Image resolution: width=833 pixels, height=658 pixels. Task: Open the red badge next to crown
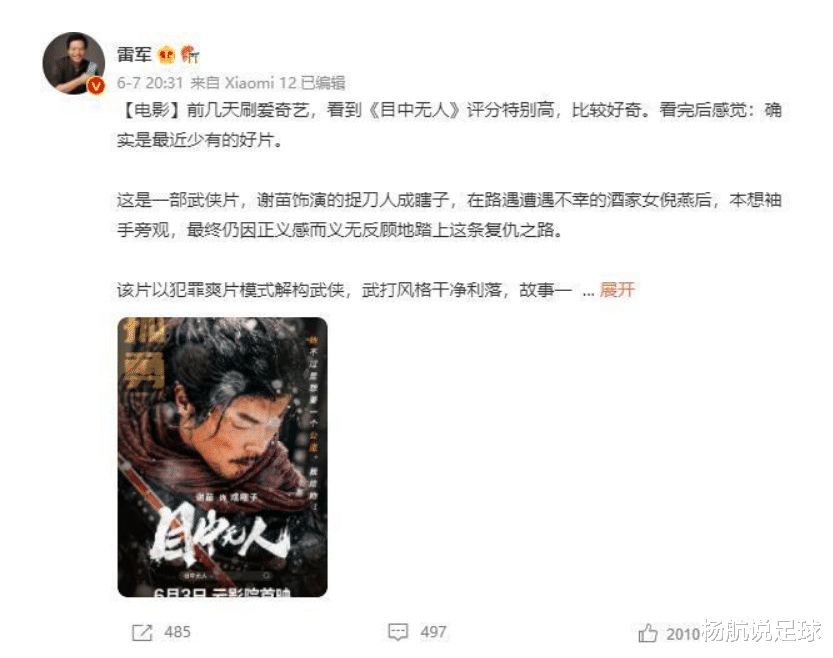[x=190, y=54]
